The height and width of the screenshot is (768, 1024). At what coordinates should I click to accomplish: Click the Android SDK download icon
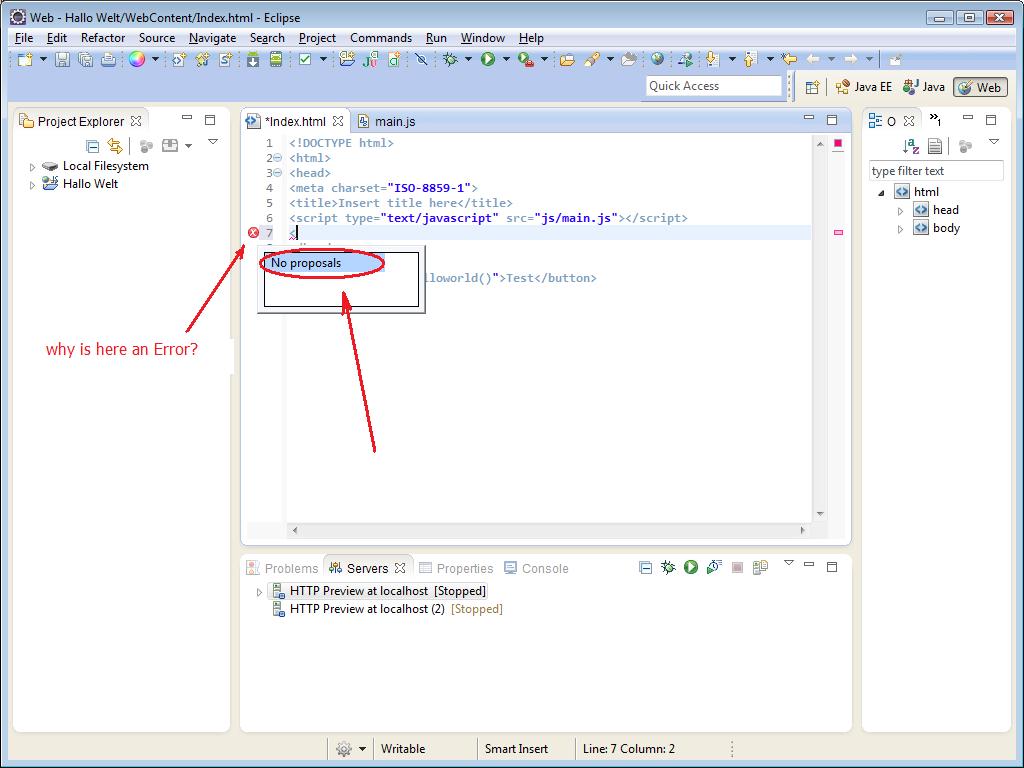(253, 59)
